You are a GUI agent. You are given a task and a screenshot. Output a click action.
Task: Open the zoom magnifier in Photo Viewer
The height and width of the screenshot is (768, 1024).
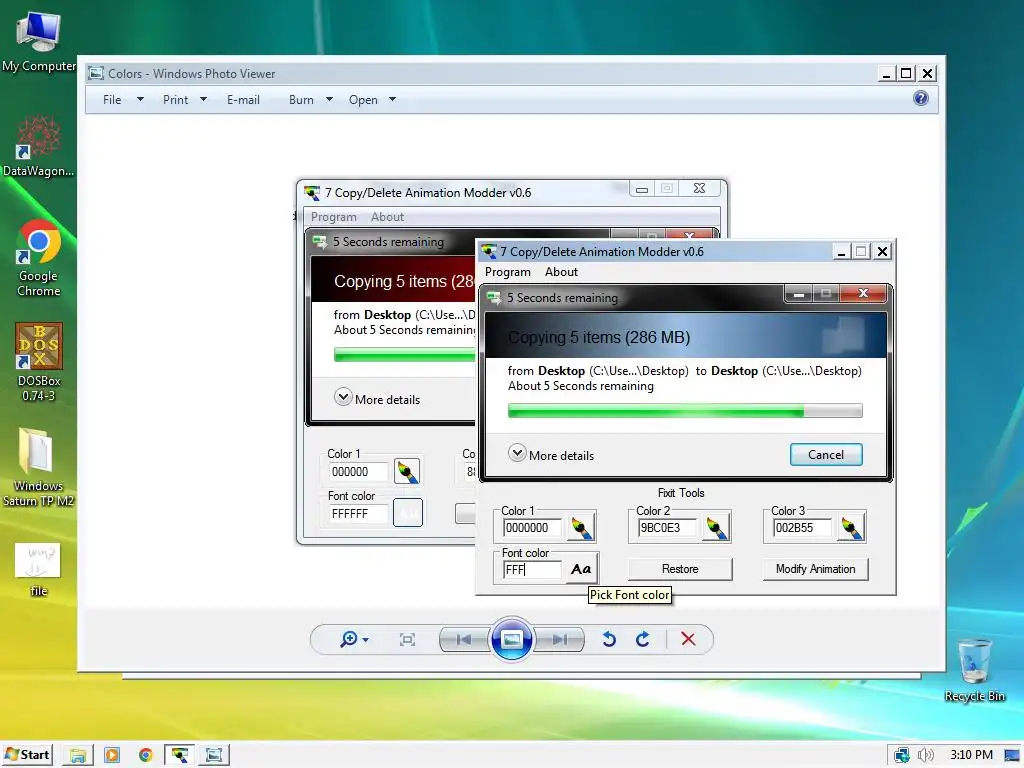tap(349, 639)
